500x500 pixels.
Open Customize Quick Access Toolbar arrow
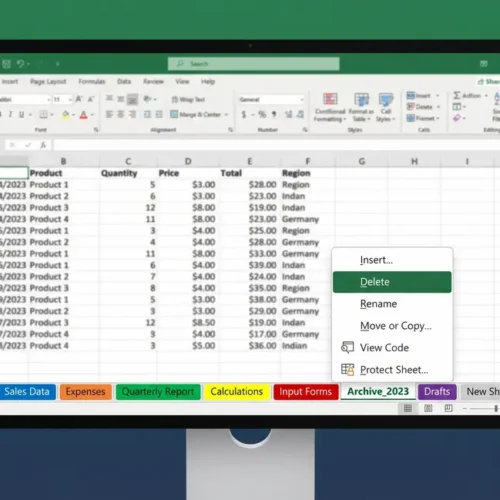click(58, 64)
